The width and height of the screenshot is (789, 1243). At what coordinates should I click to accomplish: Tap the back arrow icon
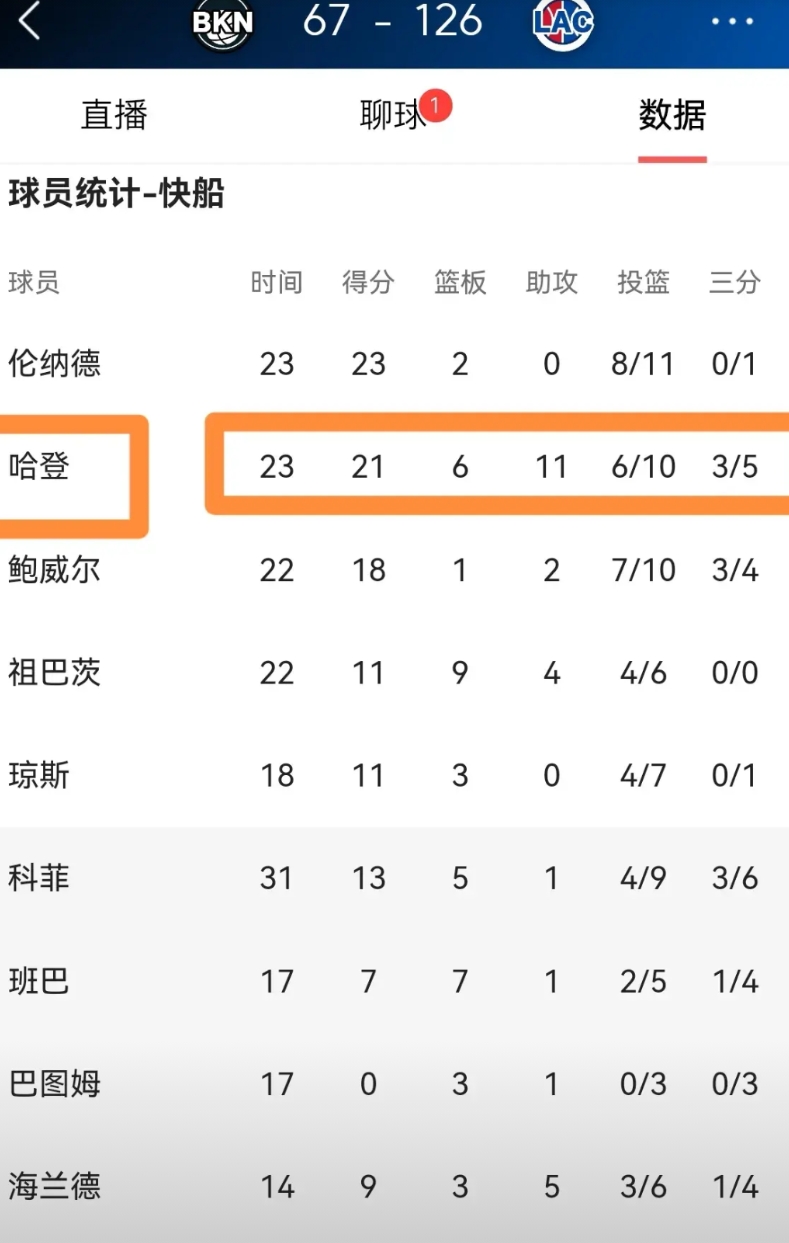29,21
